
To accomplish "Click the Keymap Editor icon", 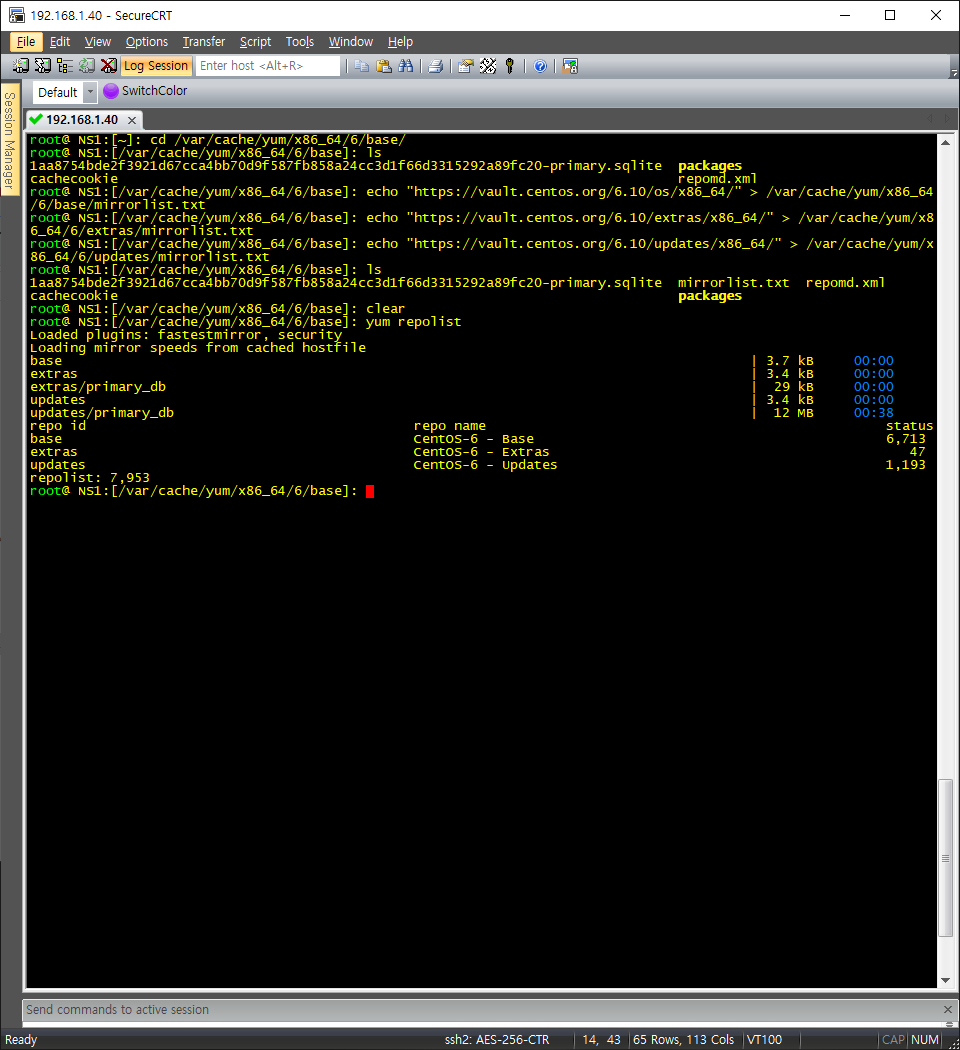I will coord(488,66).
